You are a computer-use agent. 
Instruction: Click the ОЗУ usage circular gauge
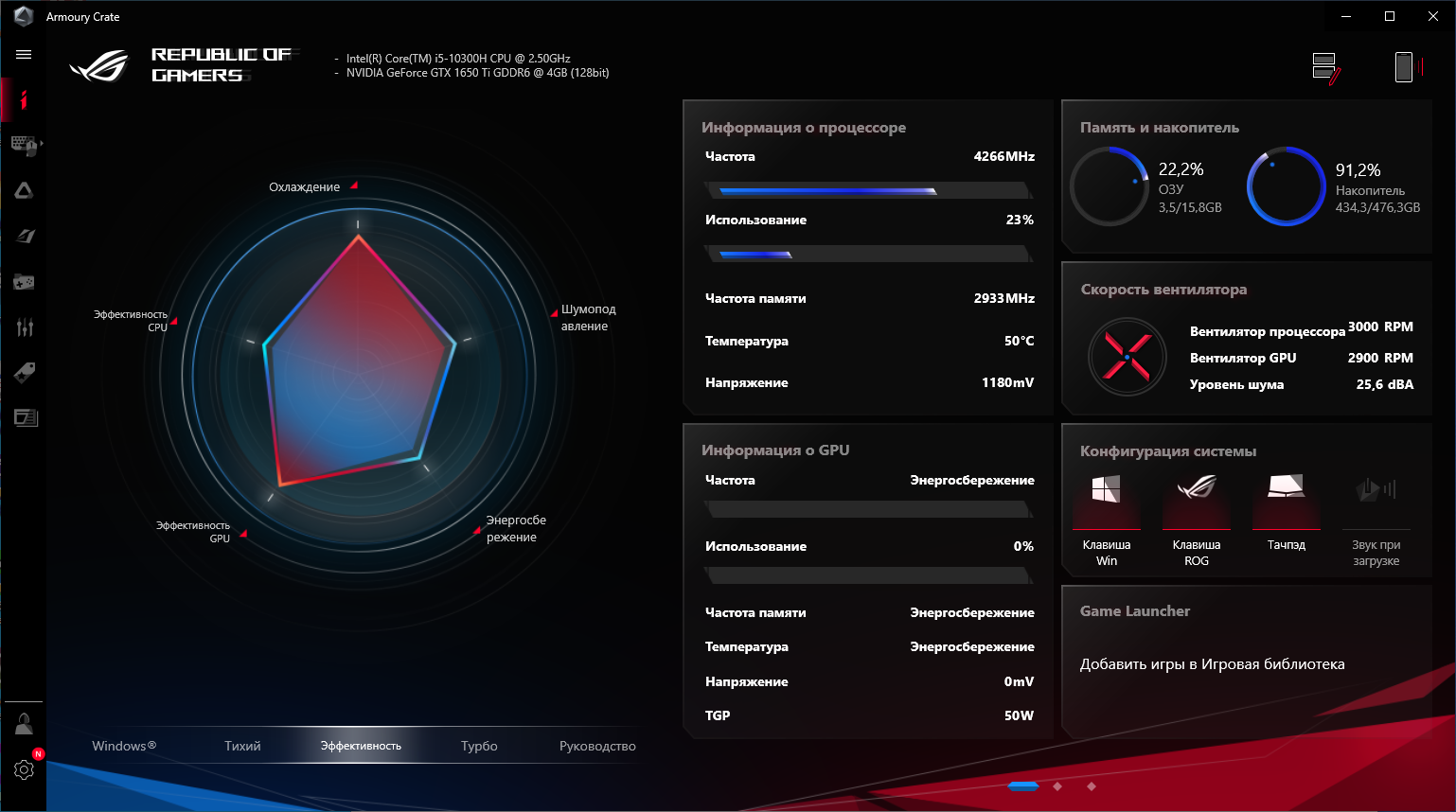(1110, 186)
